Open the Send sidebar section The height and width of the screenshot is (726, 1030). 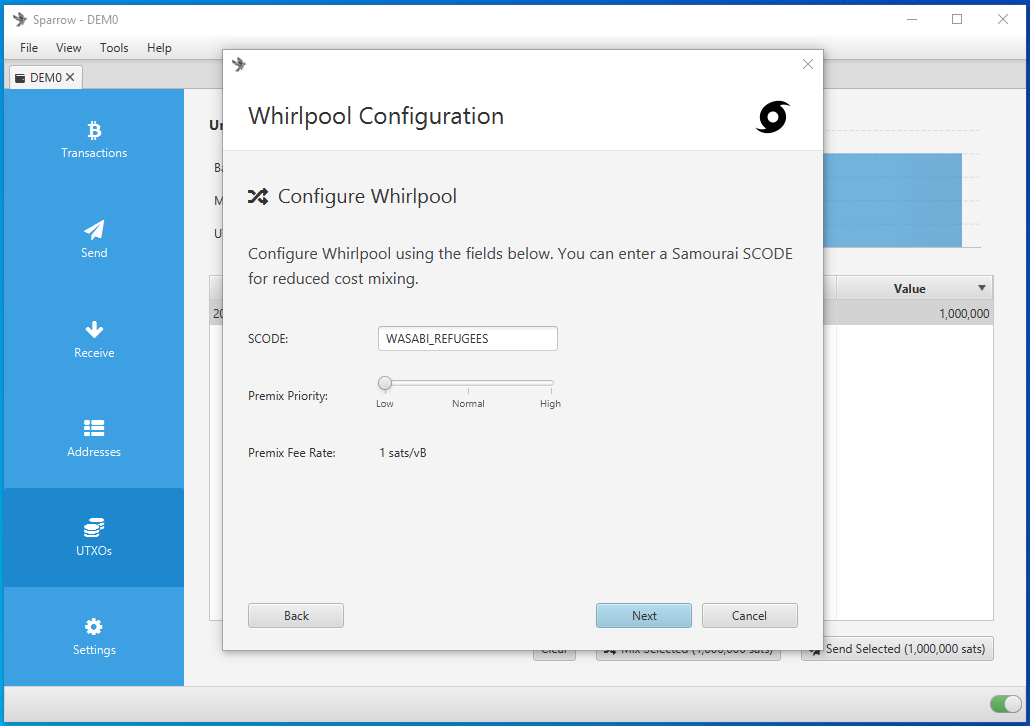(94, 239)
